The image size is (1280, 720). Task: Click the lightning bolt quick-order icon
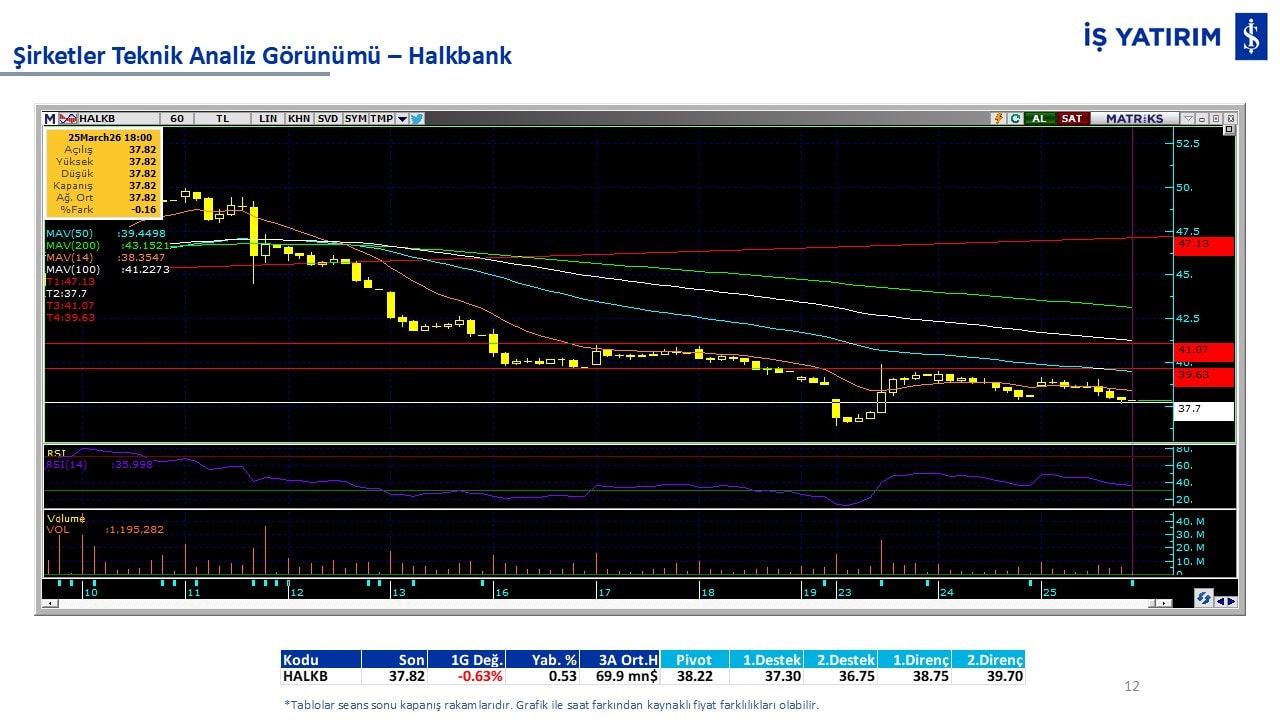[x=997, y=118]
